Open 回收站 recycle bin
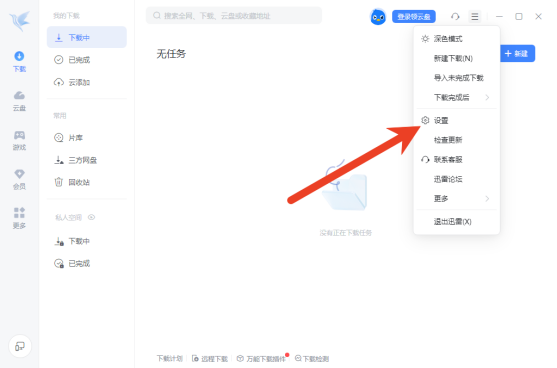This screenshot has width=557, height=368. [x=87, y=183]
